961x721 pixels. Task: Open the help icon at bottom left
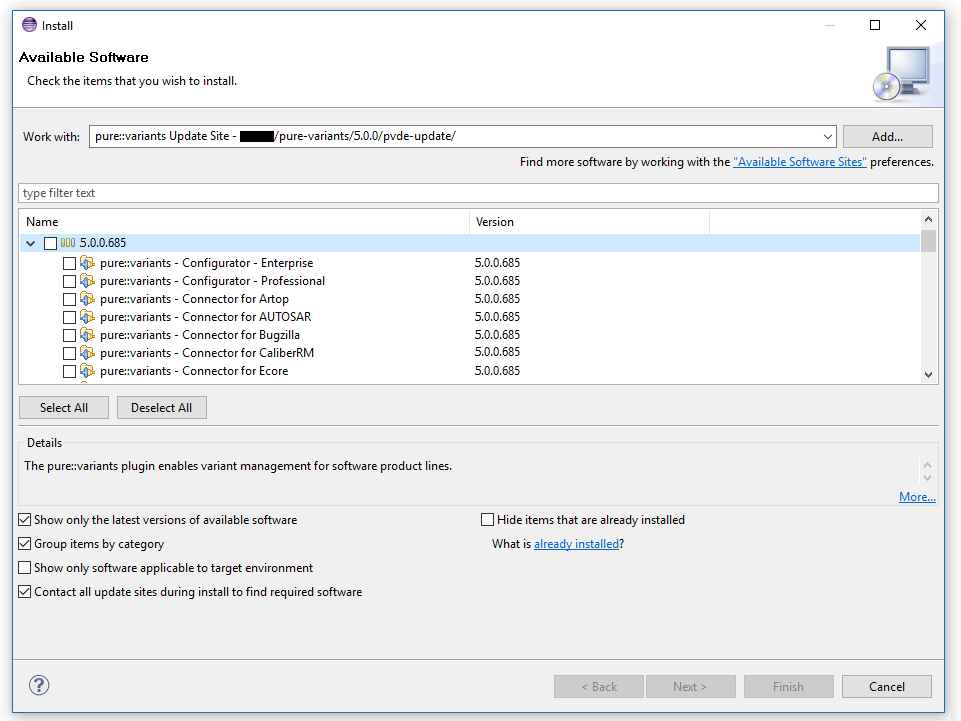38,686
